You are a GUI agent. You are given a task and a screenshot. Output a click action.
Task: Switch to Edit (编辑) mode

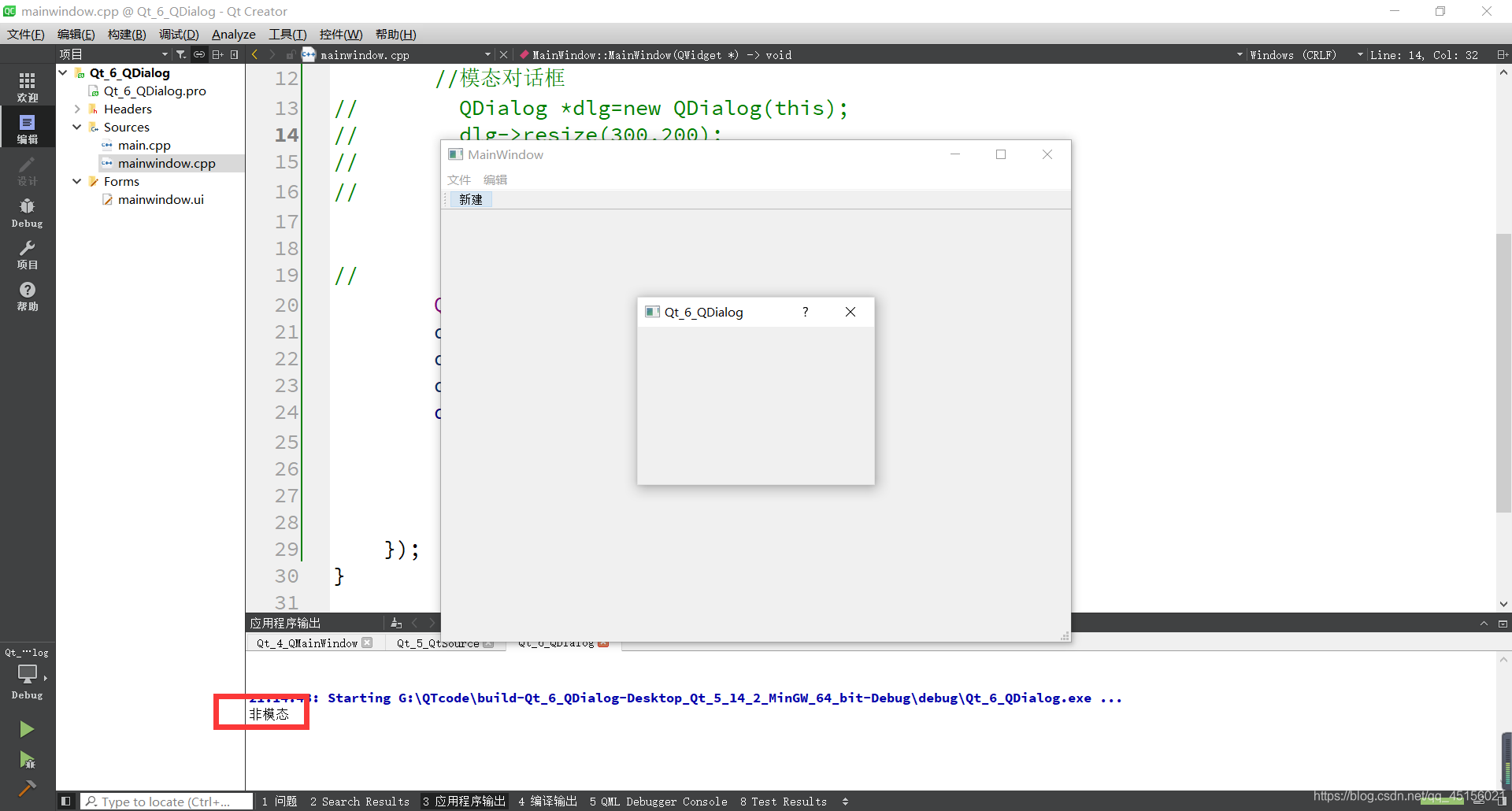[28, 128]
